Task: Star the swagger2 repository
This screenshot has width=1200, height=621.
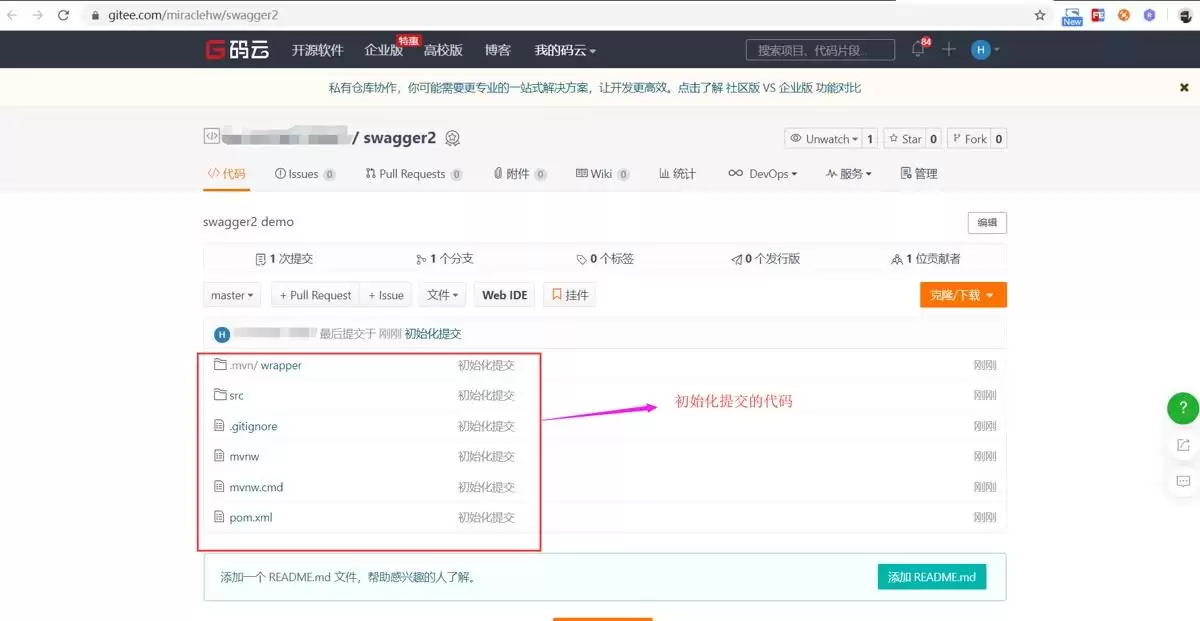Action: [x=905, y=138]
